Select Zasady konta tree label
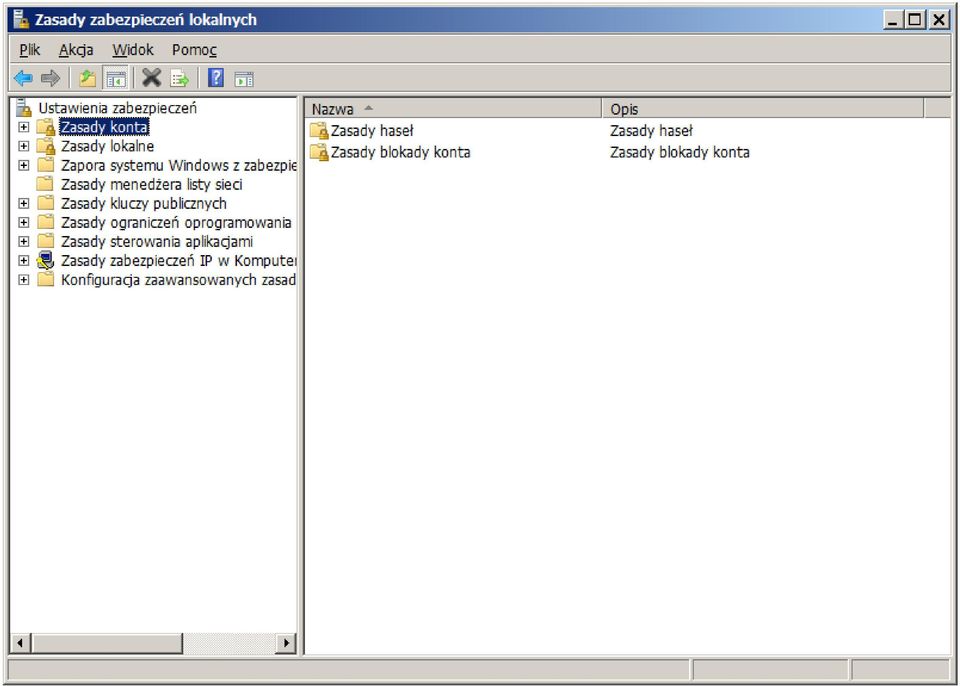 coord(104,127)
